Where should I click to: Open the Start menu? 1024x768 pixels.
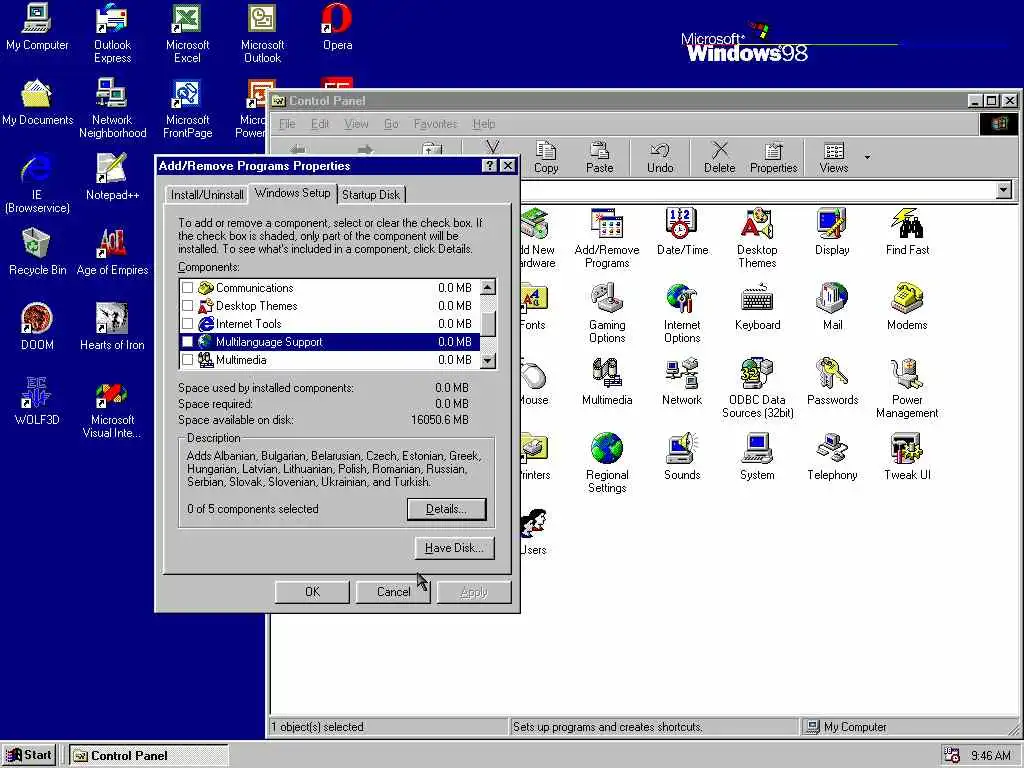coord(29,756)
